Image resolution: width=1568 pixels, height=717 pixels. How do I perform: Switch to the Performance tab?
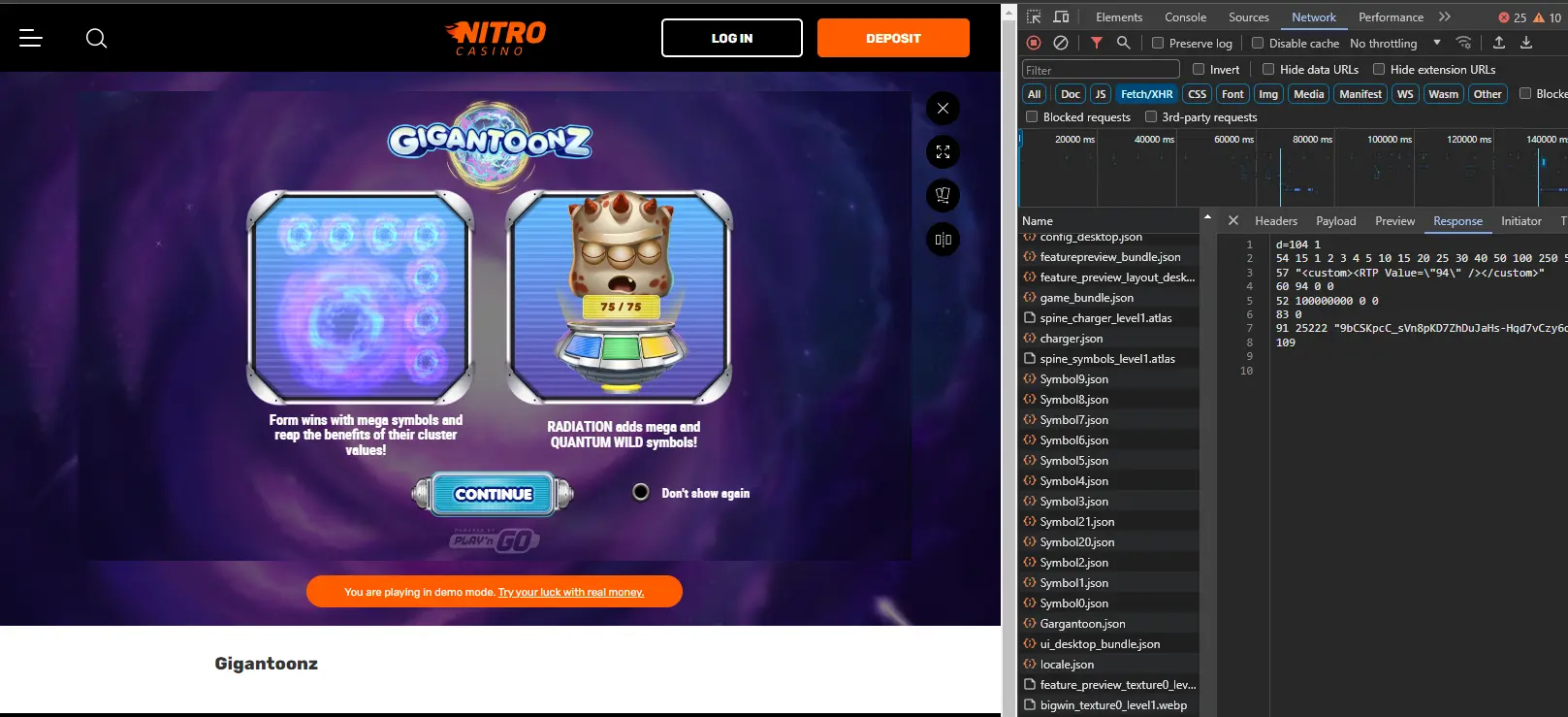[x=1391, y=17]
